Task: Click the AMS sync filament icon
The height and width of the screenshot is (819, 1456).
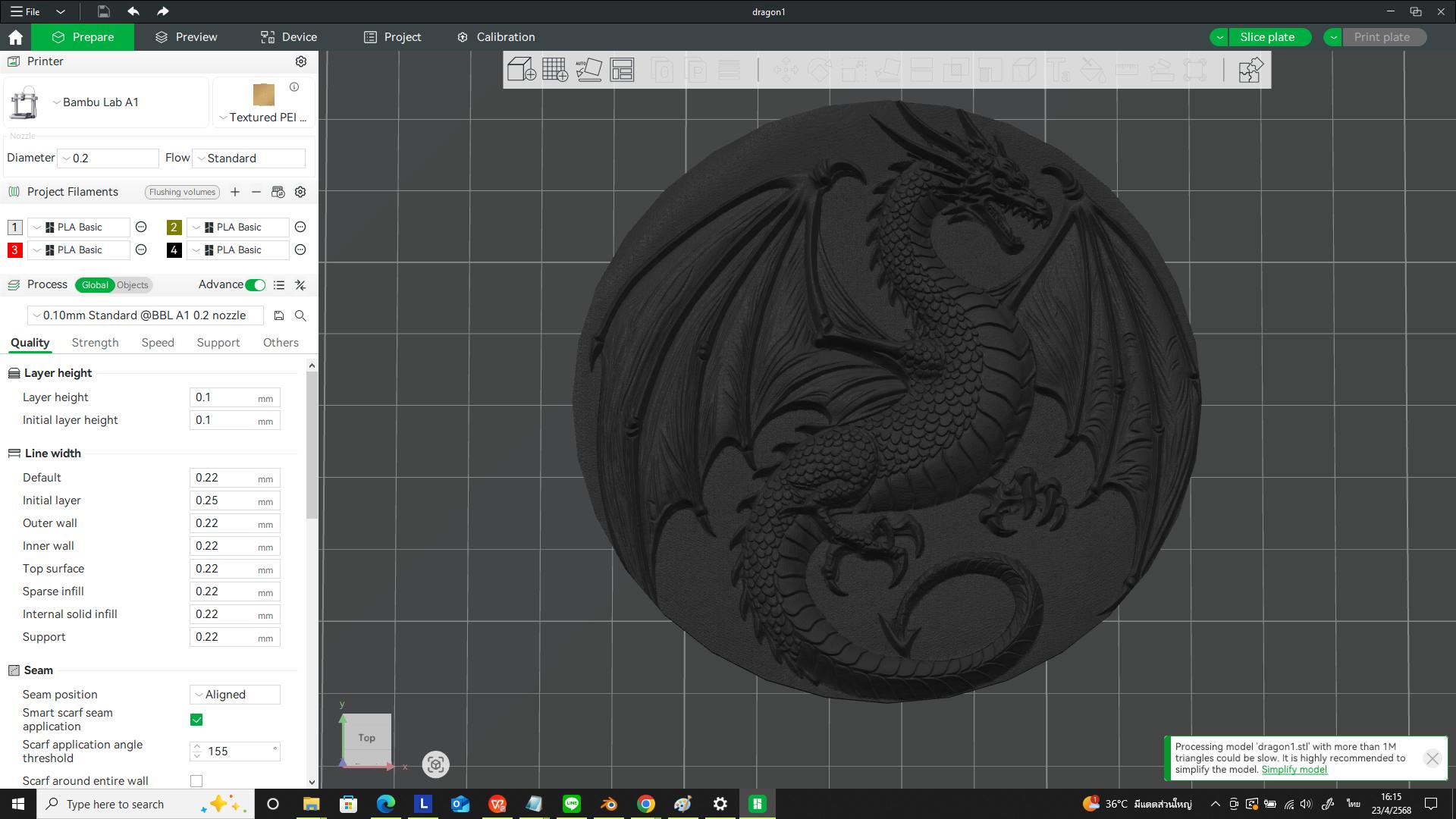Action: point(278,192)
